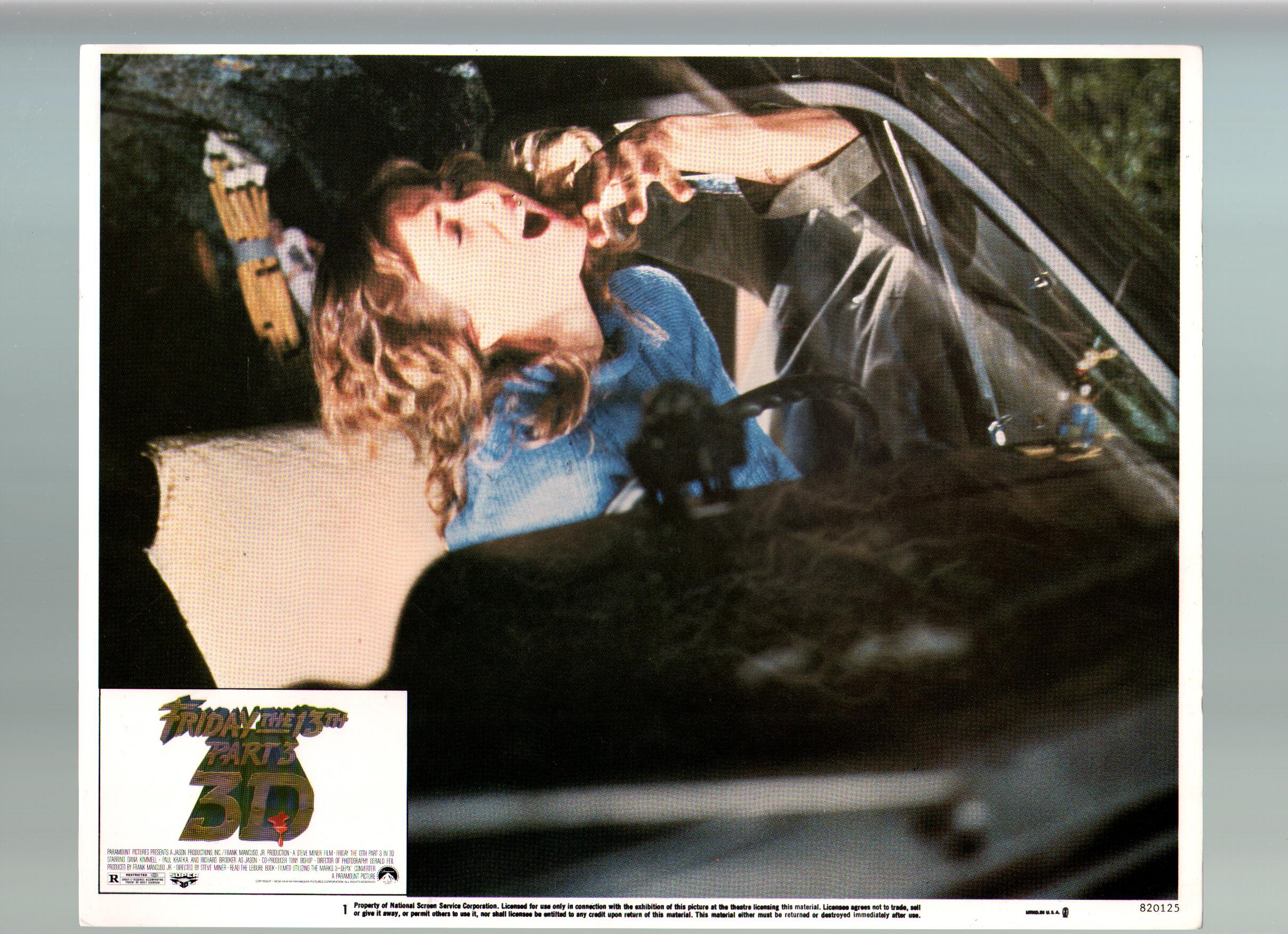Click the R restricted rating box
Image resolution: width=1288 pixels, height=934 pixels.
(136, 879)
